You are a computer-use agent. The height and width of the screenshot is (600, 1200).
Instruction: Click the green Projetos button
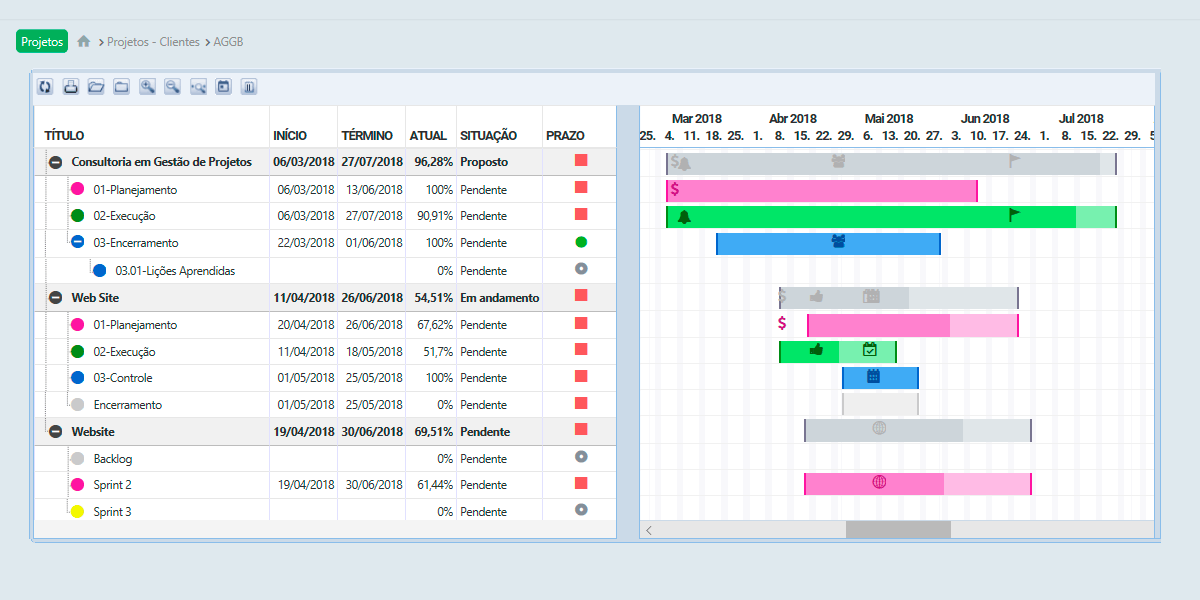(x=42, y=41)
